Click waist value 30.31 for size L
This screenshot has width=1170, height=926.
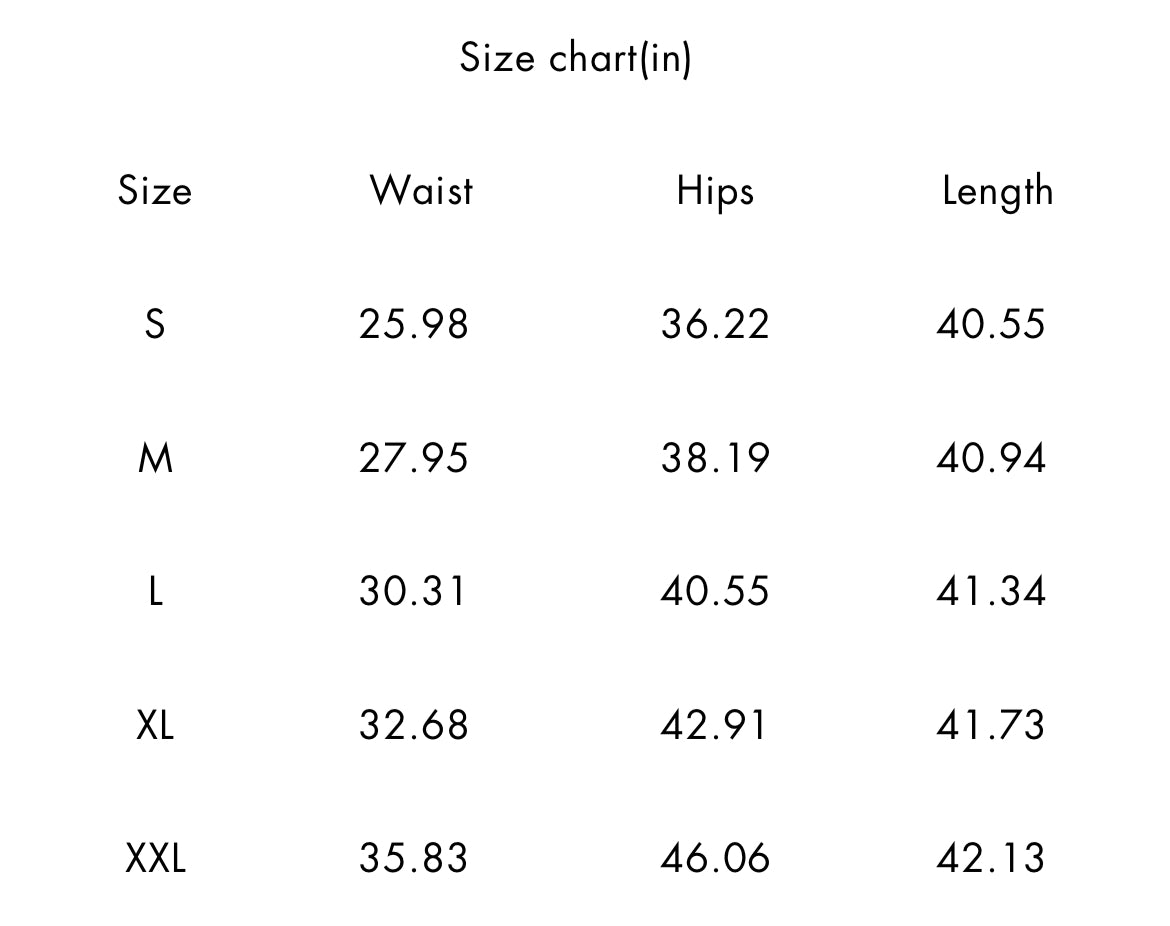click(x=414, y=591)
